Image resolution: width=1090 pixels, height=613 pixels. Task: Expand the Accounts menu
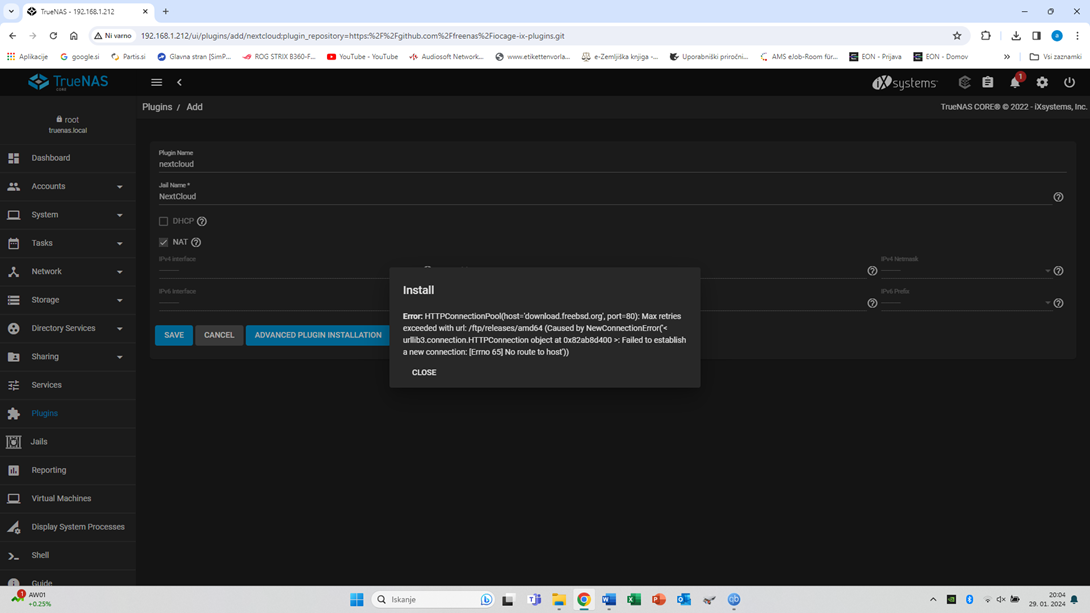tap(67, 186)
